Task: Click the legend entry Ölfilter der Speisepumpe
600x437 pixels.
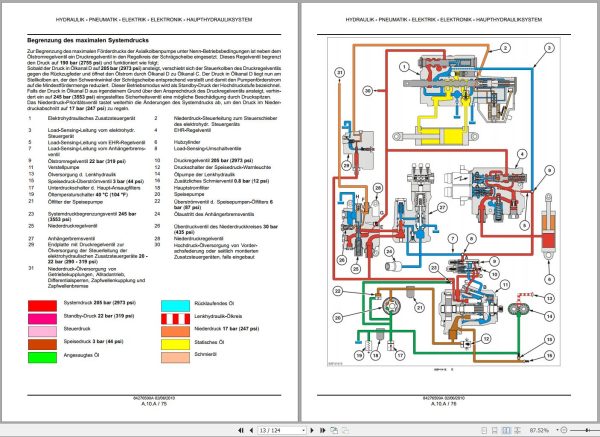Action: coord(75,202)
